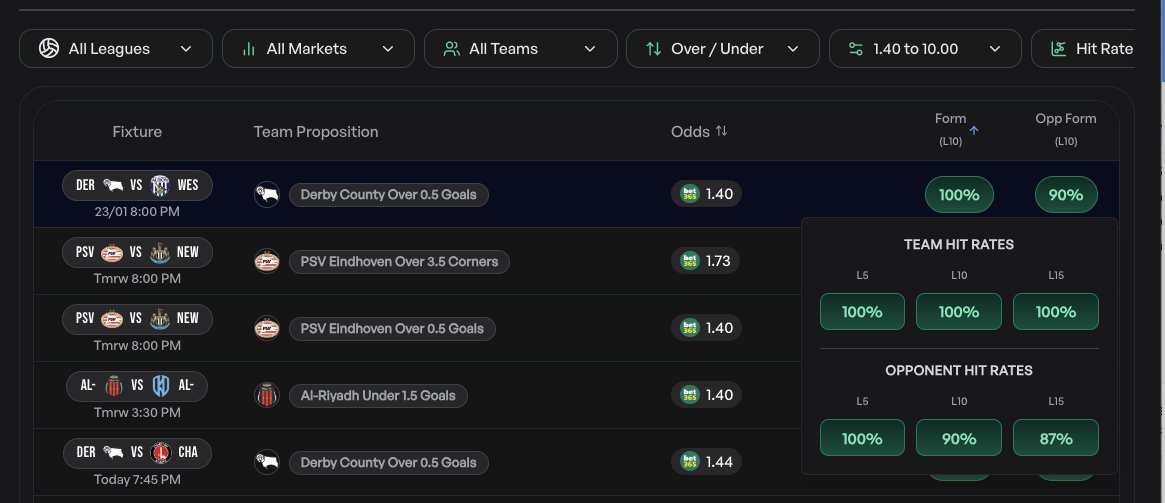Open the DER vs WES fixture pill
This screenshot has width=1165, height=503.
click(137, 185)
